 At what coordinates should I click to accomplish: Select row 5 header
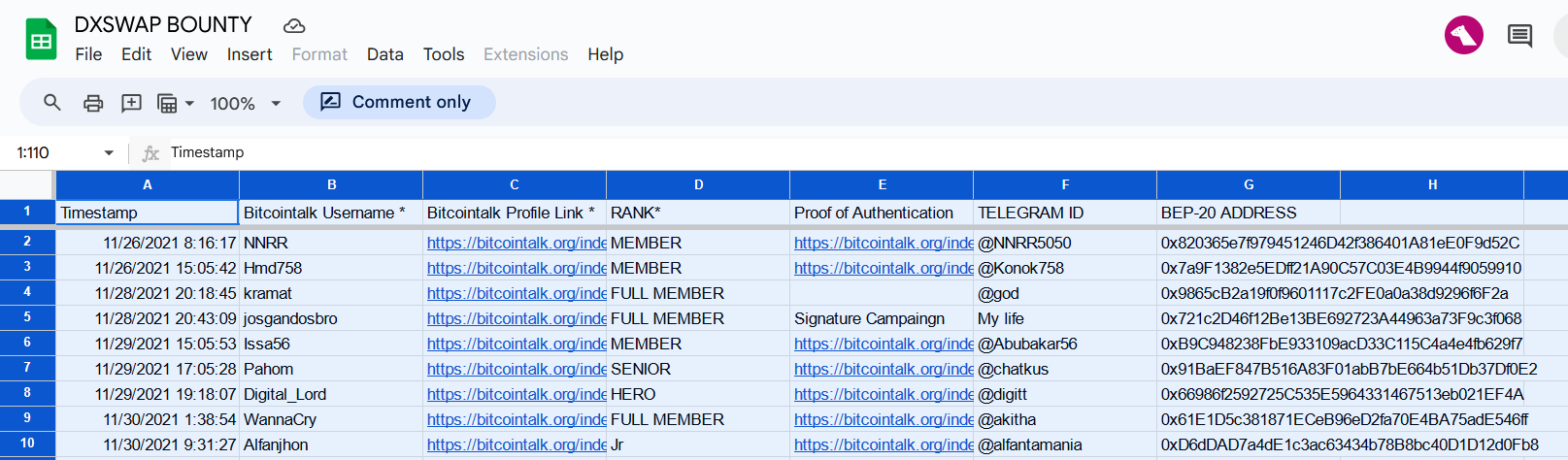[27, 317]
